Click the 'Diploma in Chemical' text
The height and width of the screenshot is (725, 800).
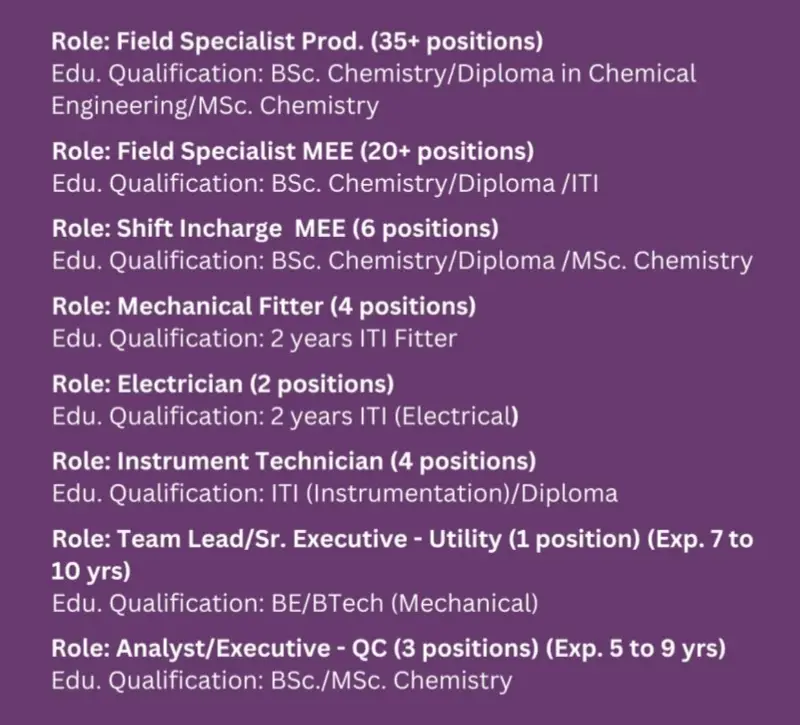[577, 73]
